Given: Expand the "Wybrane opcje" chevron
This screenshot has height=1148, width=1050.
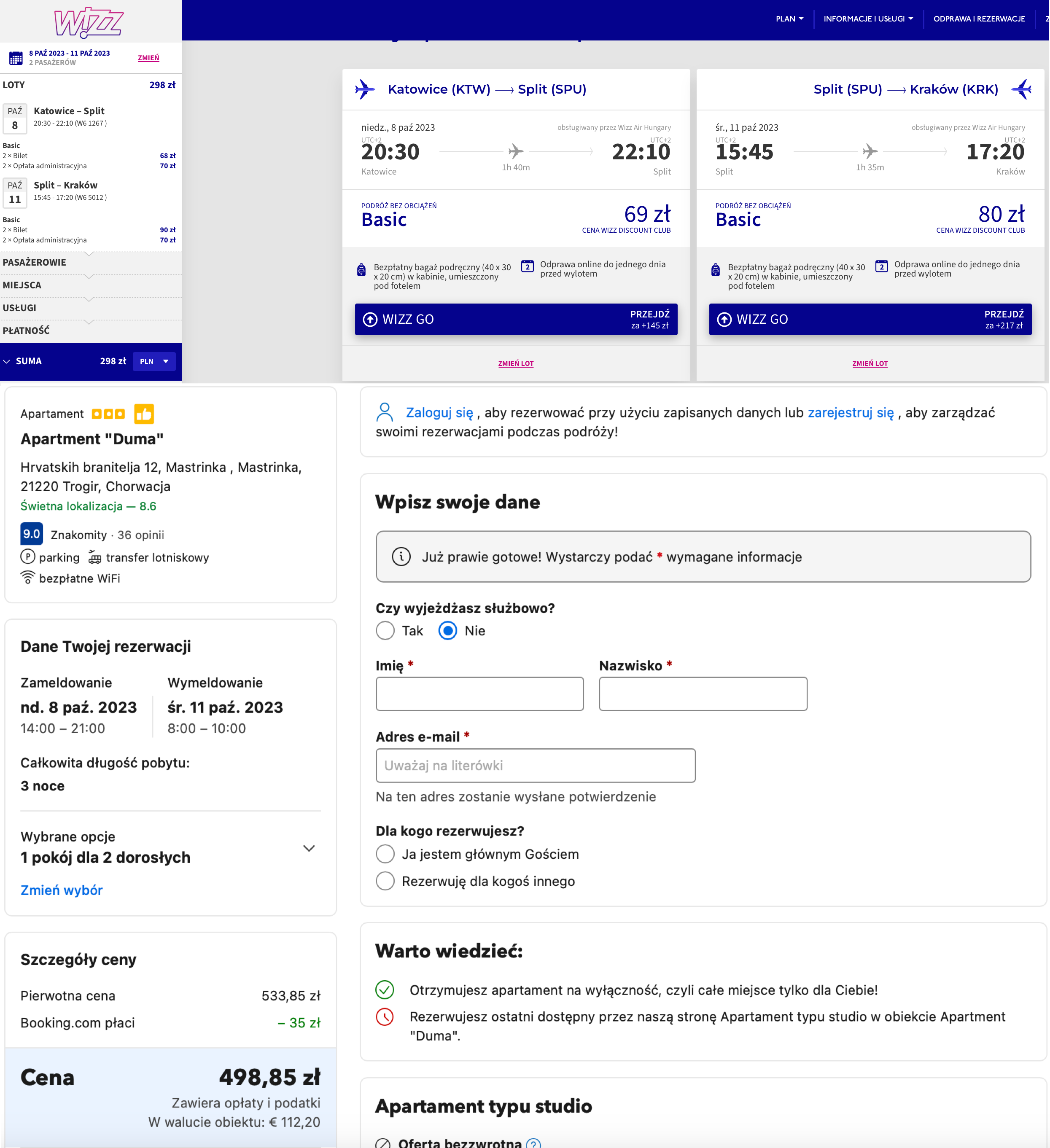Looking at the screenshot, I should [309, 848].
